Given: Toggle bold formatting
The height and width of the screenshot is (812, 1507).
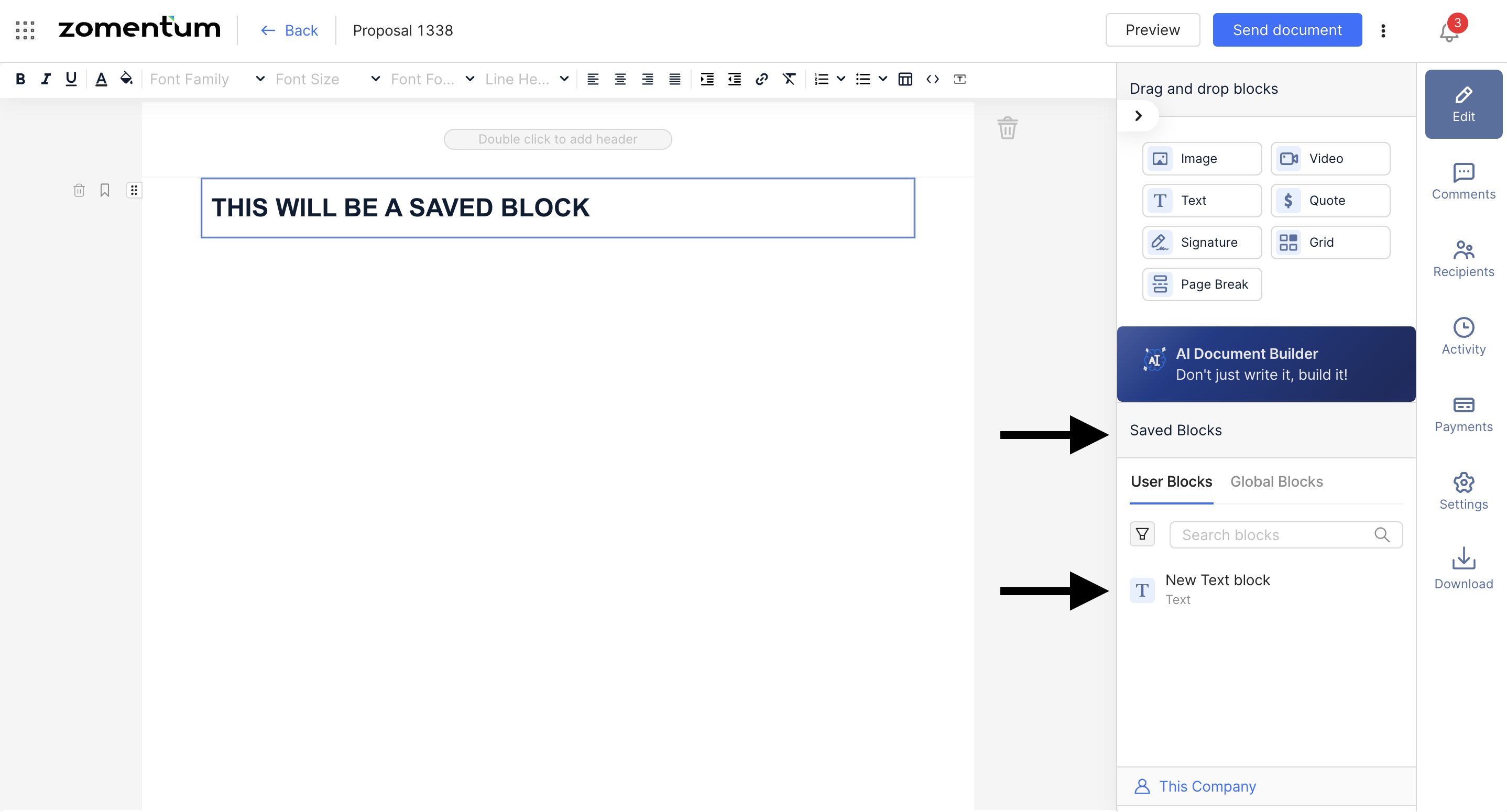Looking at the screenshot, I should coord(20,79).
